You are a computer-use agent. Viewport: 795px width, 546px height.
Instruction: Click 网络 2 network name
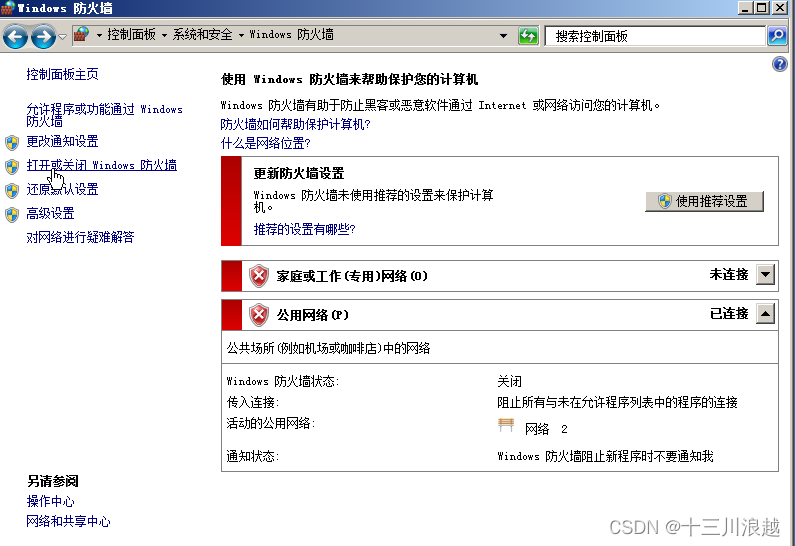coord(546,429)
